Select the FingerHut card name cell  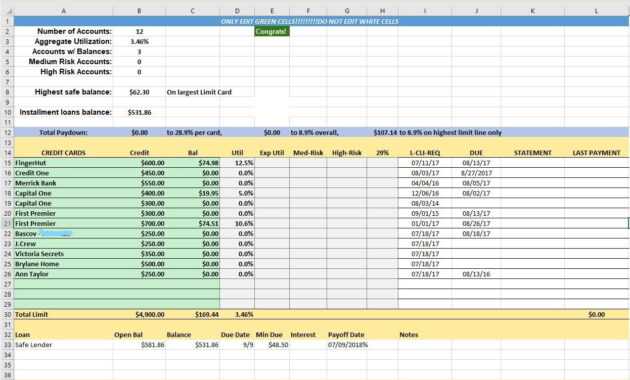click(x=63, y=163)
